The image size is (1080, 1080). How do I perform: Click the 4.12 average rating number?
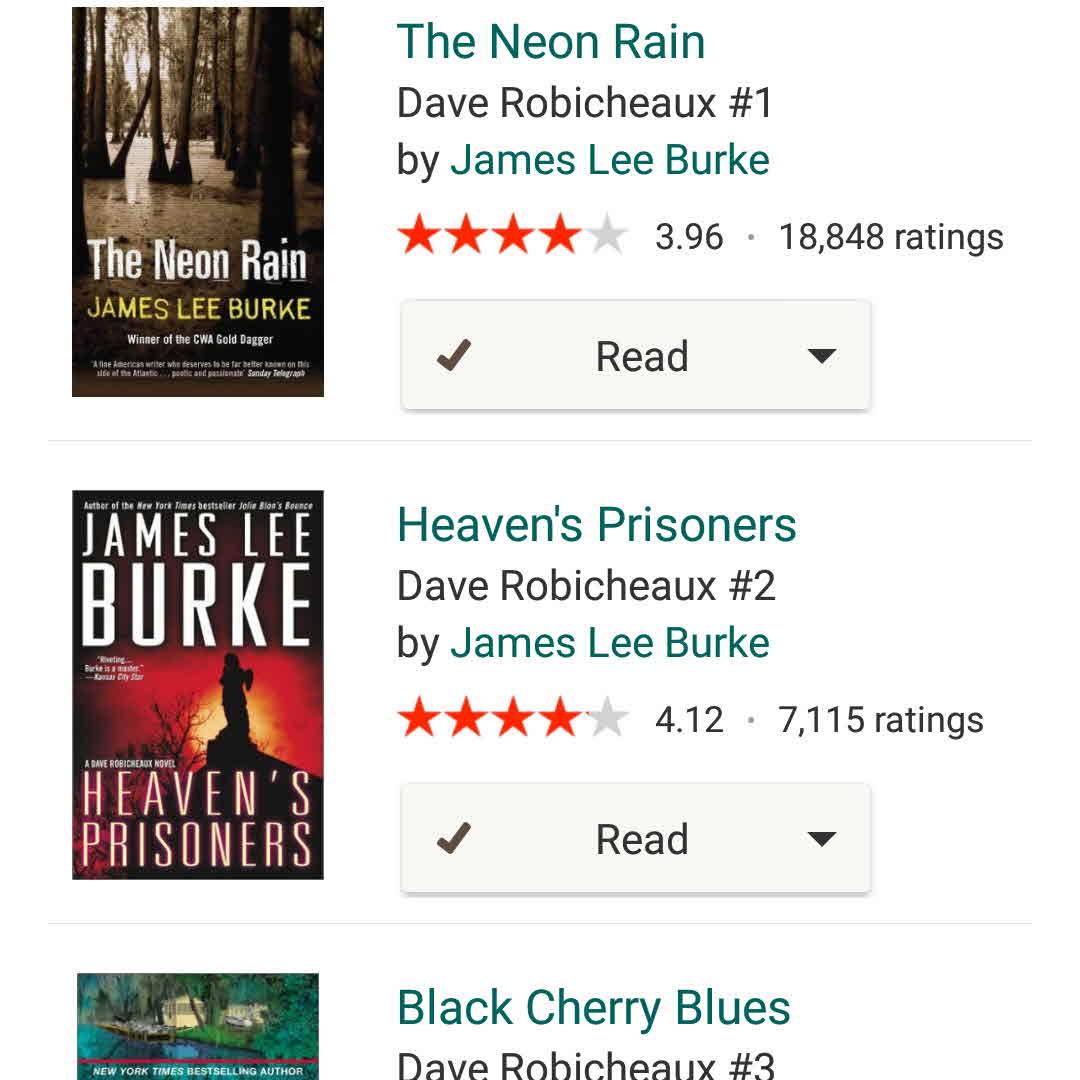[689, 720]
